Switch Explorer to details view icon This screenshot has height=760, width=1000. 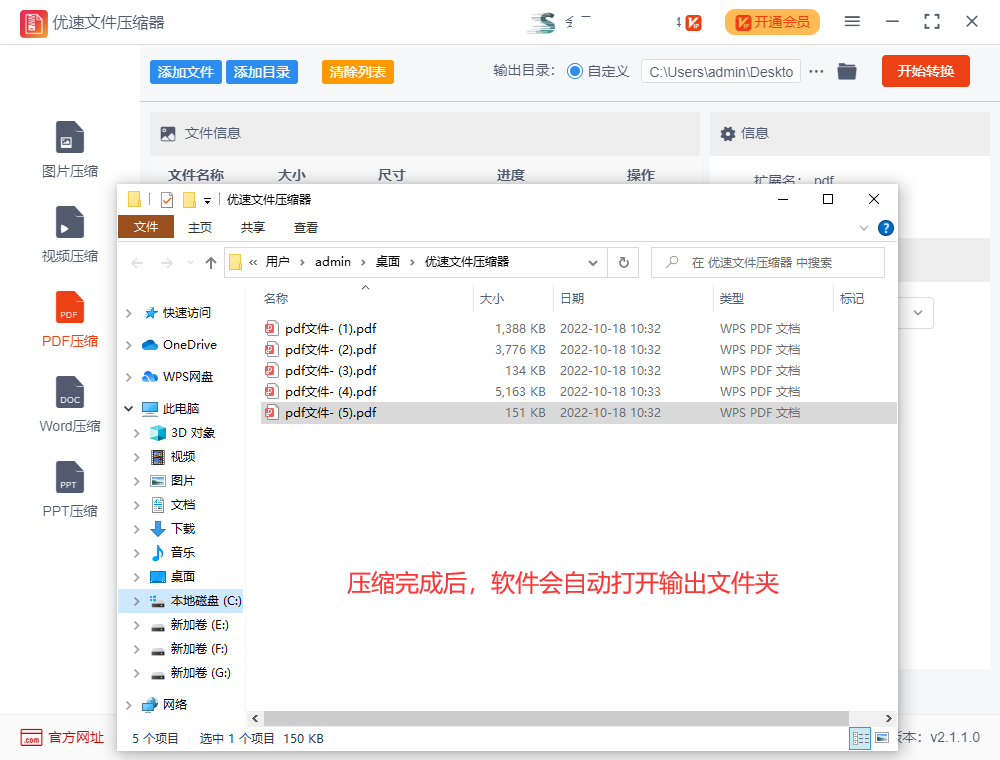click(x=860, y=738)
